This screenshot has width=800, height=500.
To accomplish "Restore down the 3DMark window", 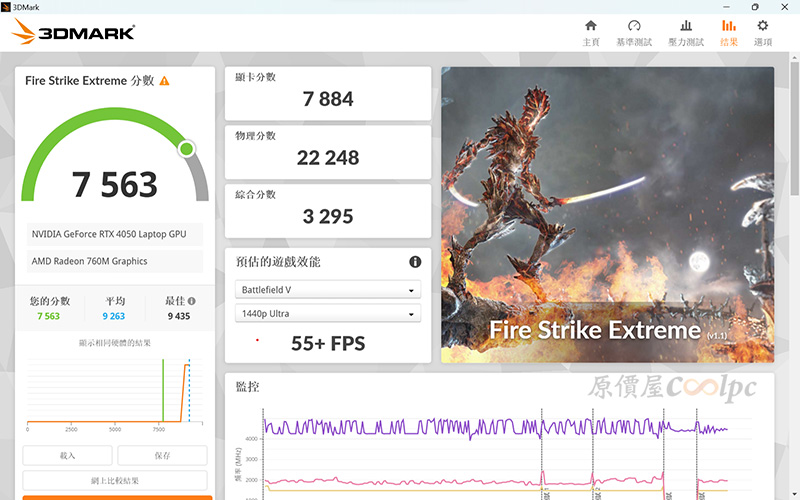I will click(x=755, y=7).
